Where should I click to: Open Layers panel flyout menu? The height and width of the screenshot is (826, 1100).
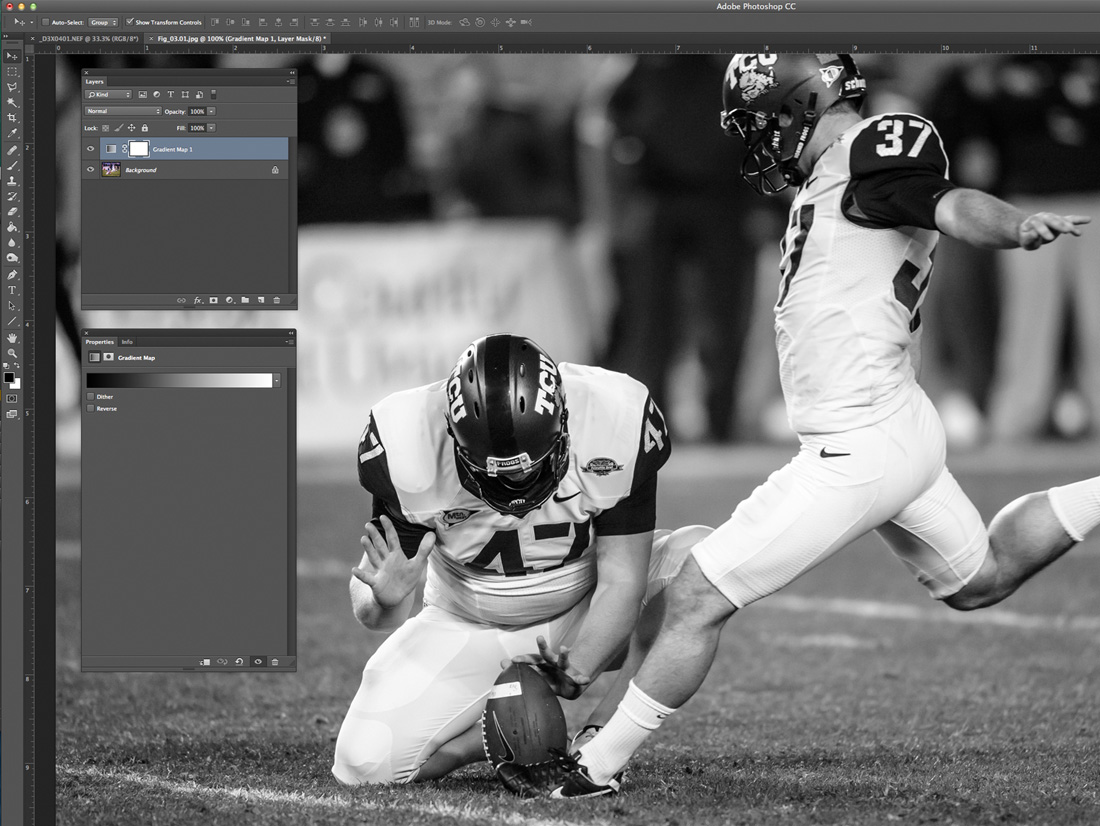[x=289, y=81]
